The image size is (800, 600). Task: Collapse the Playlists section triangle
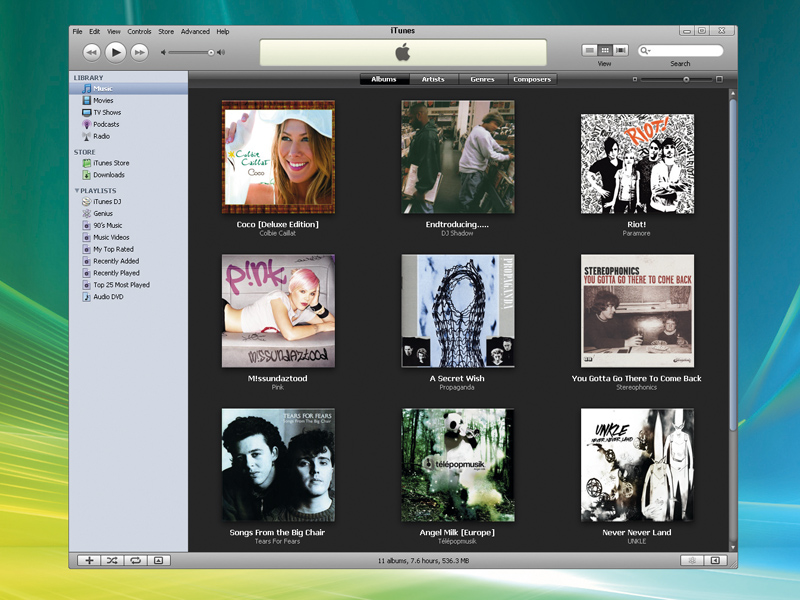(x=77, y=190)
